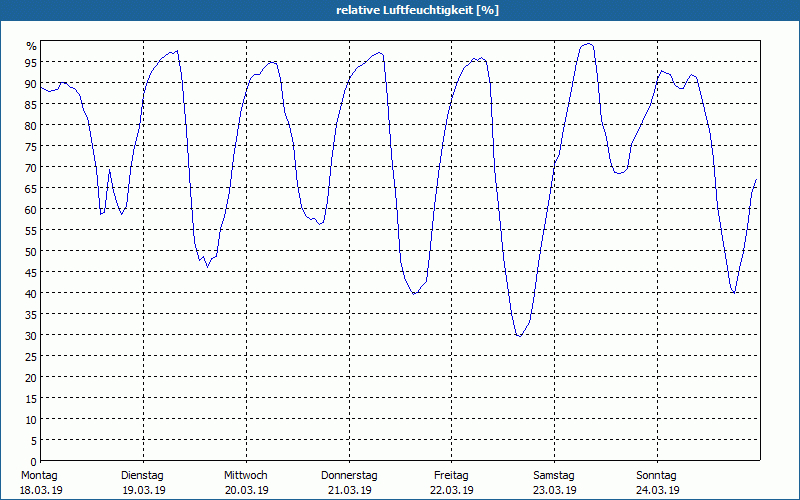Click the 0 value on the y-axis

(34, 461)
